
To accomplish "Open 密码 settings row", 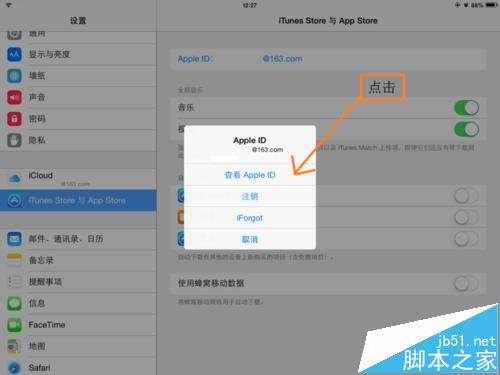I will click(78, 119).
